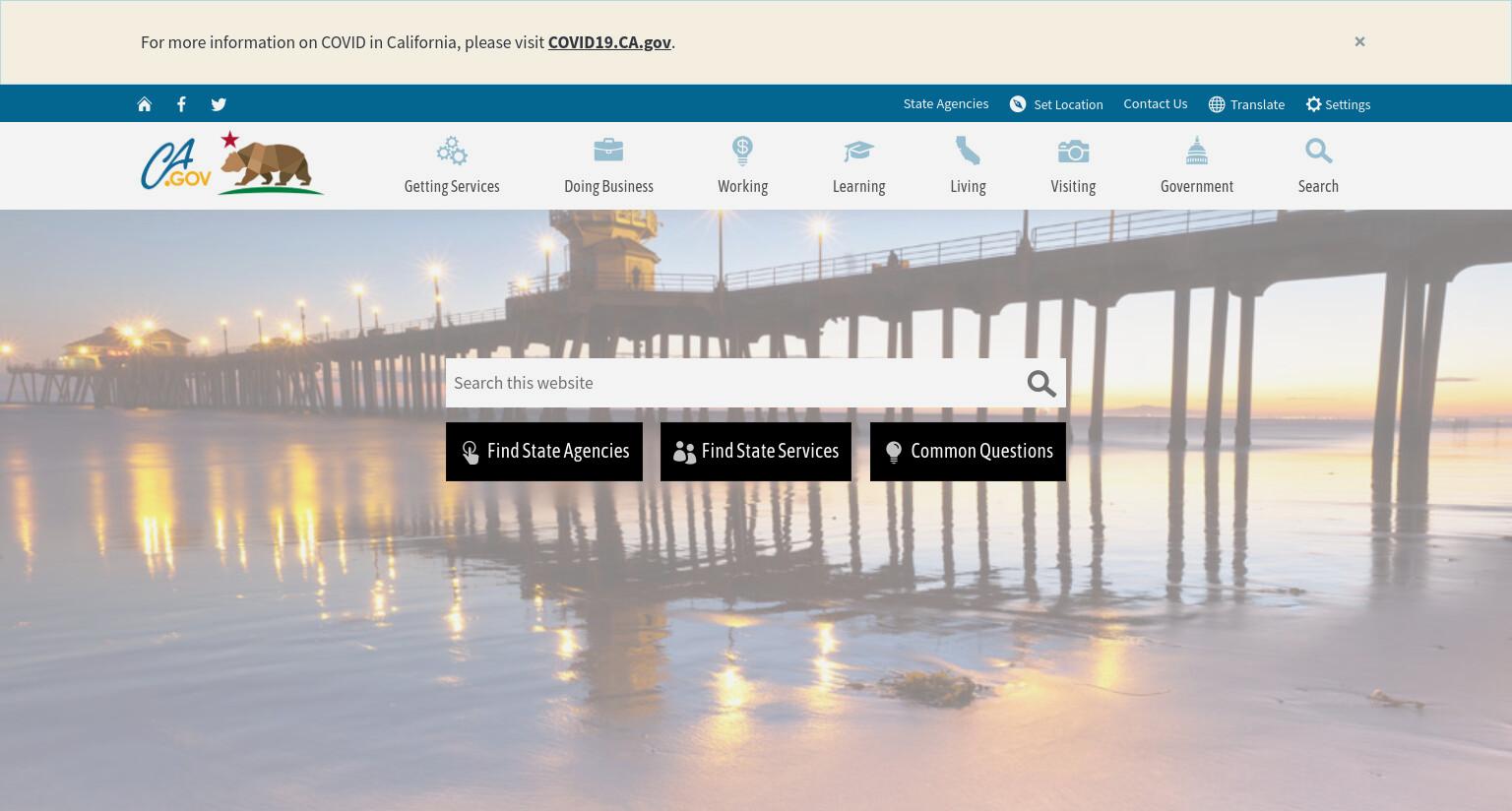Click the Search magnifier icon in navigation

click(1318, 151)
